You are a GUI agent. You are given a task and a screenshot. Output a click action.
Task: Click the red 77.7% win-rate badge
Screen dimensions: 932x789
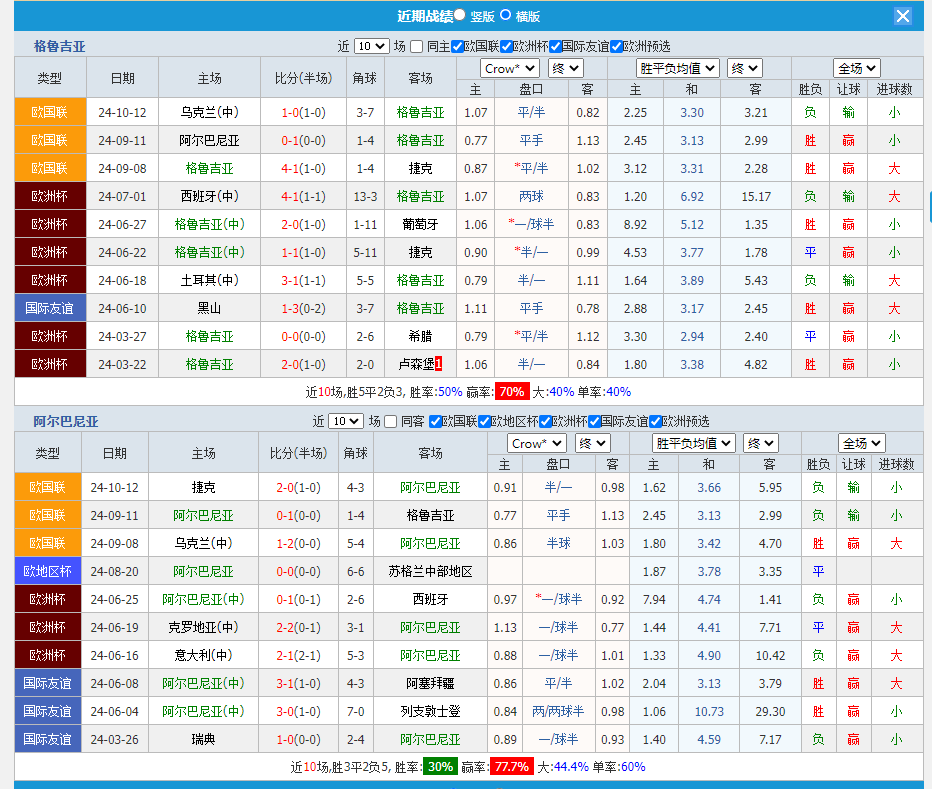[512, 767]
